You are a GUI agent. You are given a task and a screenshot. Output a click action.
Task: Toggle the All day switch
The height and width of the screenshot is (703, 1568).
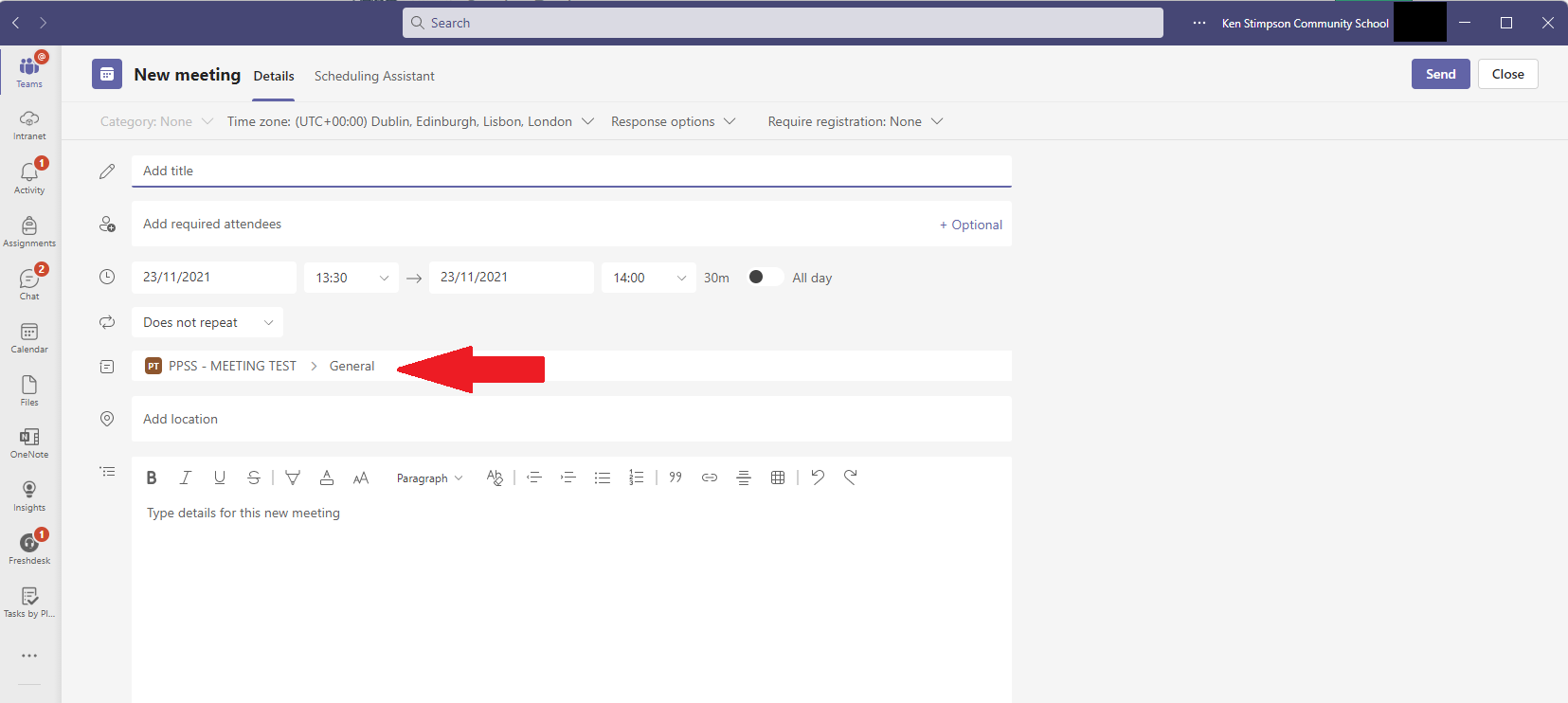coord(765,277)
